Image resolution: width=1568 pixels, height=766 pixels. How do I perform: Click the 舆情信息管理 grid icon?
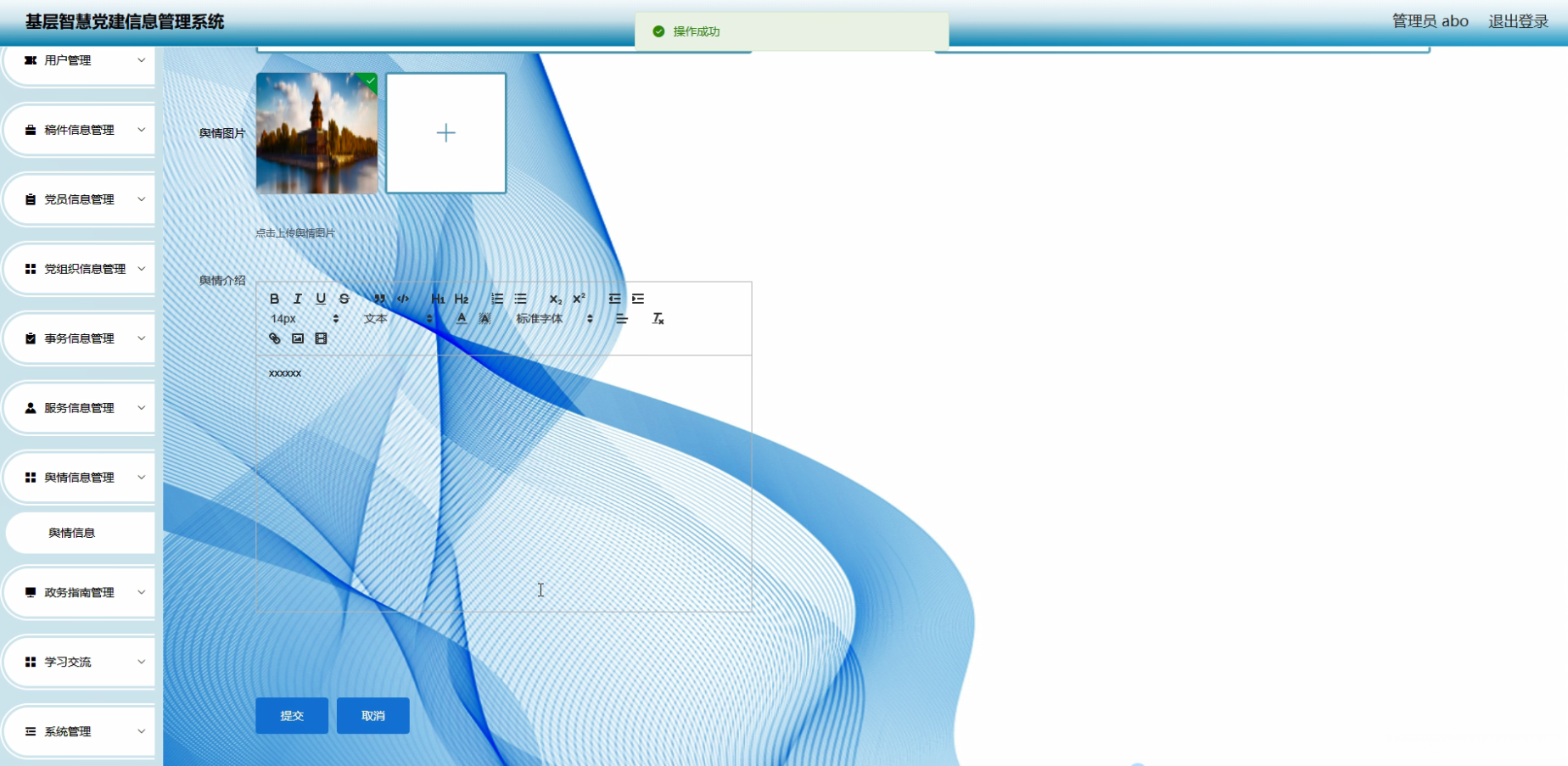coord(31,478)
